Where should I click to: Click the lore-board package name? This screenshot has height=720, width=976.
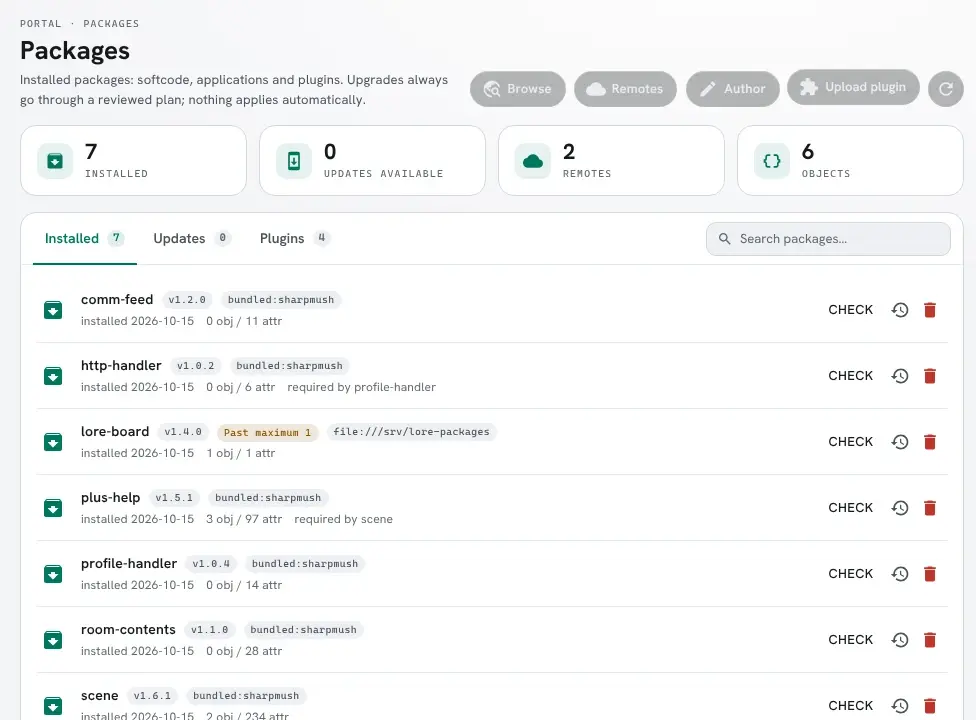pos(115,431)
